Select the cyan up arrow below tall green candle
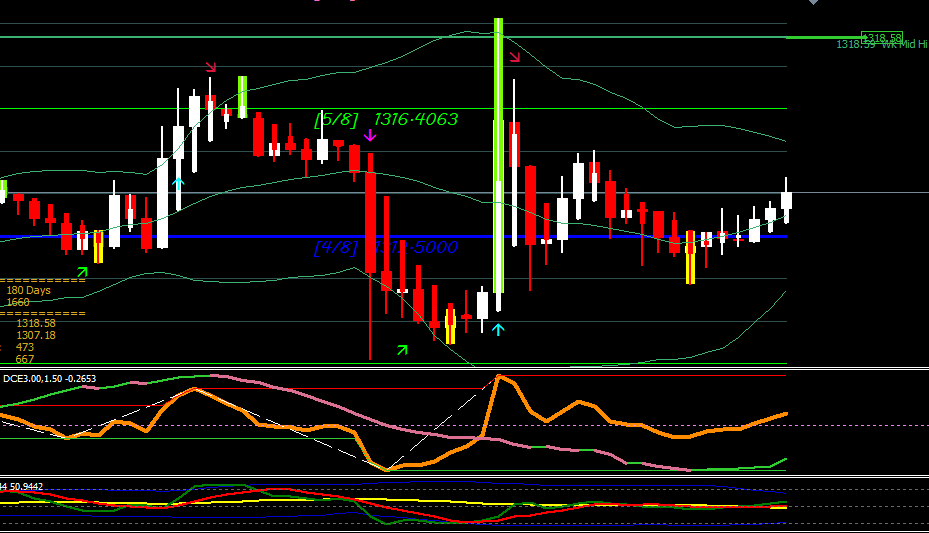Image resolution: width=929 pixels, height=533 pixels. pyautogui.click(x=498, y=329)
